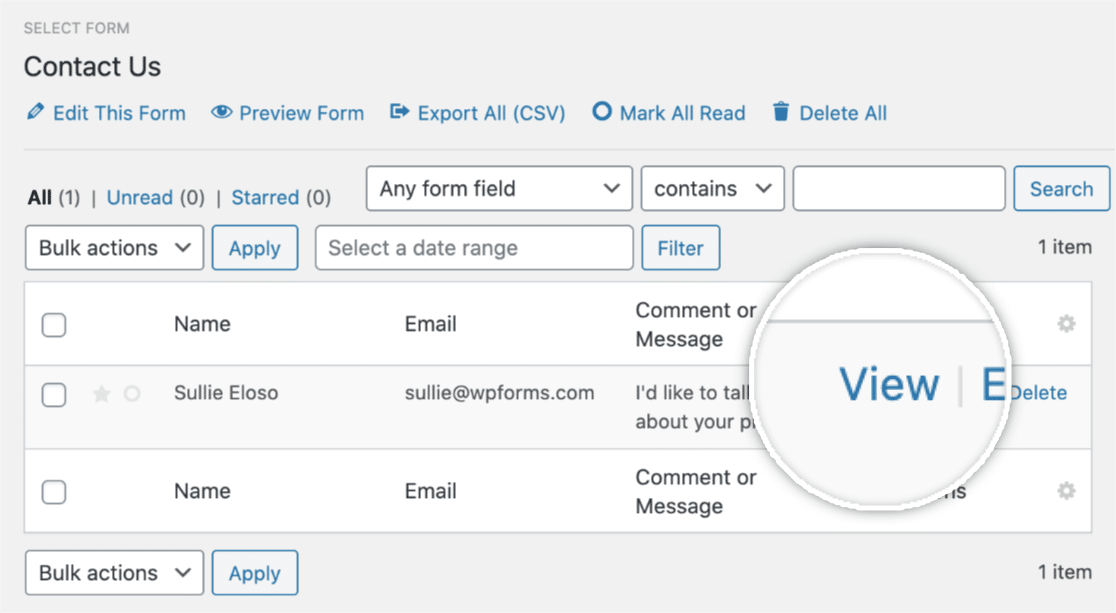Click the eye icon for Preview Form
The image size is (1116, 613).
coord(221,112)
